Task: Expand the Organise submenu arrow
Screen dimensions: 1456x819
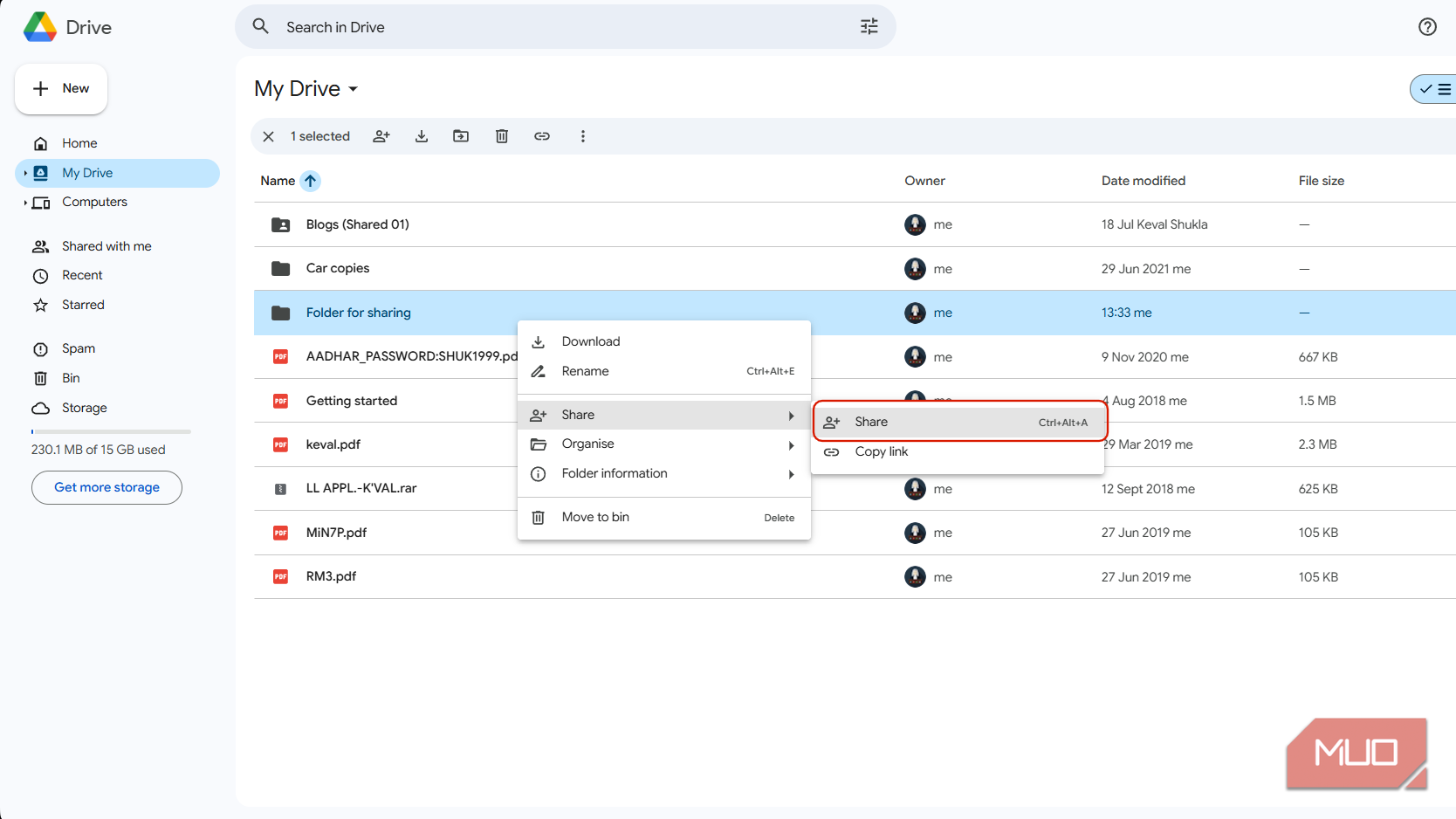Action: (791, 445)
